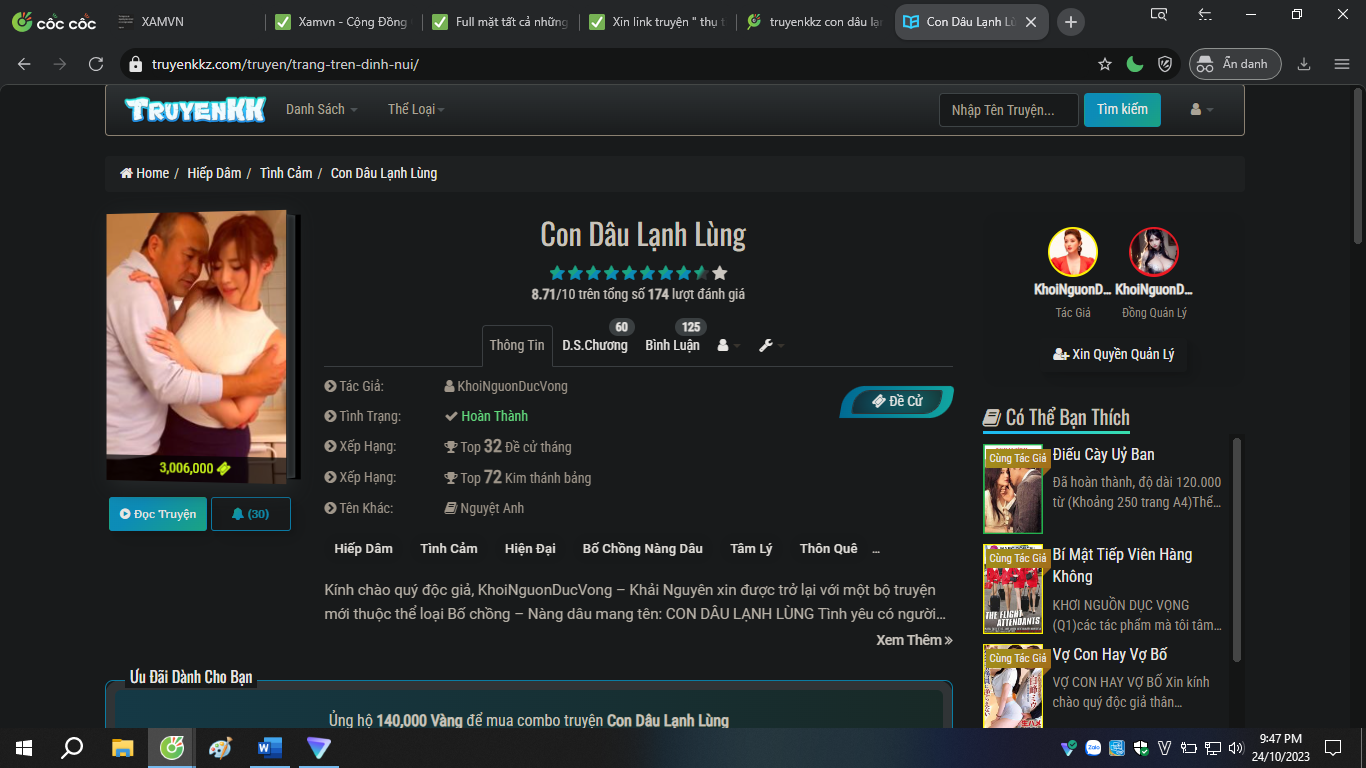Switch to the D.S.Chương tab
This screenshot has height=768, width=1366.
(x=595, y=346)
